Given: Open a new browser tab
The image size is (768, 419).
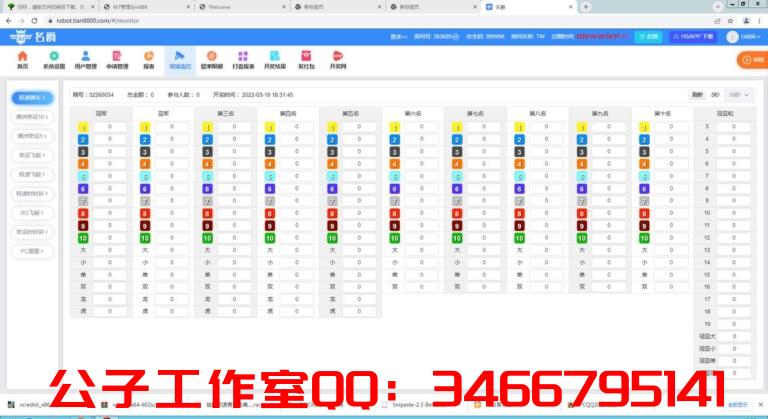Looking at the screenshot, I should click(586, 7).
